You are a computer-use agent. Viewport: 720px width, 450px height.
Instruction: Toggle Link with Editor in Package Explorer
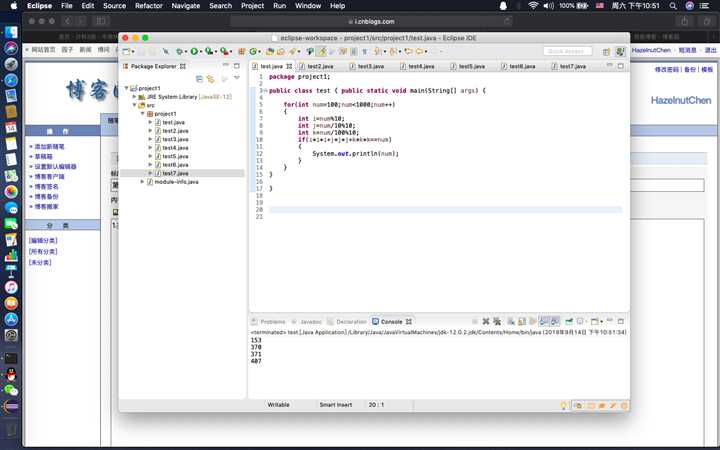click(211, 79)
